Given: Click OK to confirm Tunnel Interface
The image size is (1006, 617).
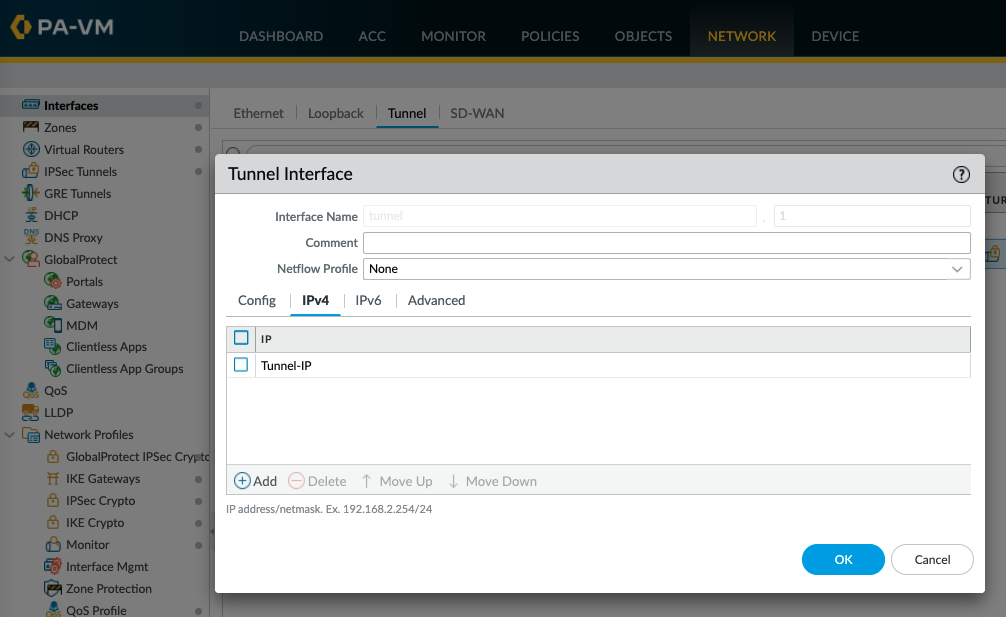Looking at the screenshot, I should point(843,559).
